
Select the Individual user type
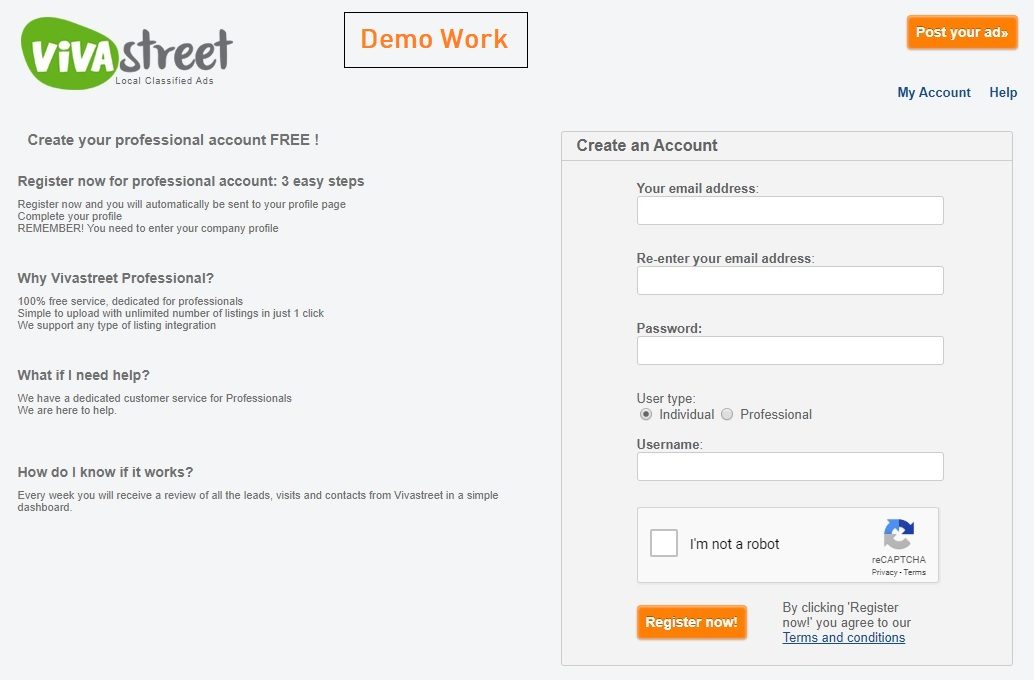[646, 414]
